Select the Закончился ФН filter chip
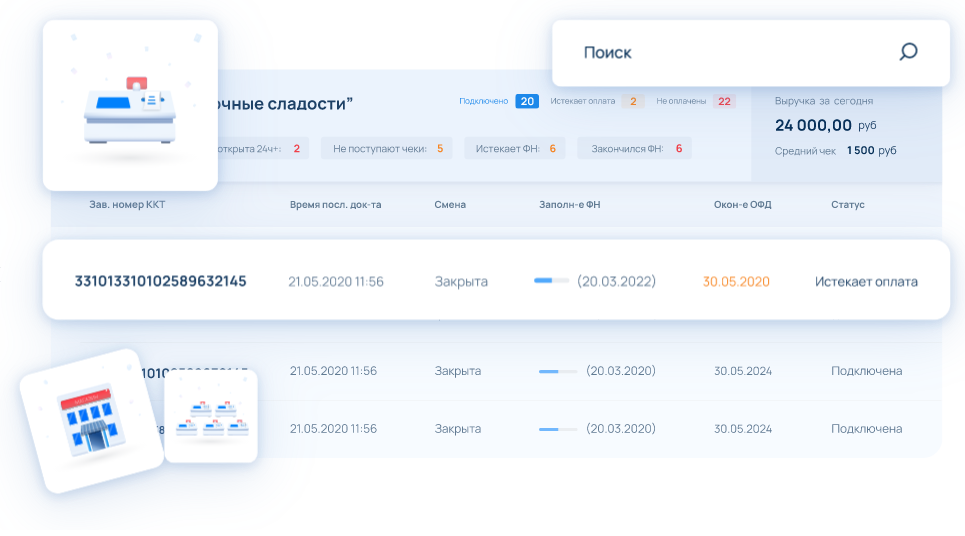 point(635,148)
